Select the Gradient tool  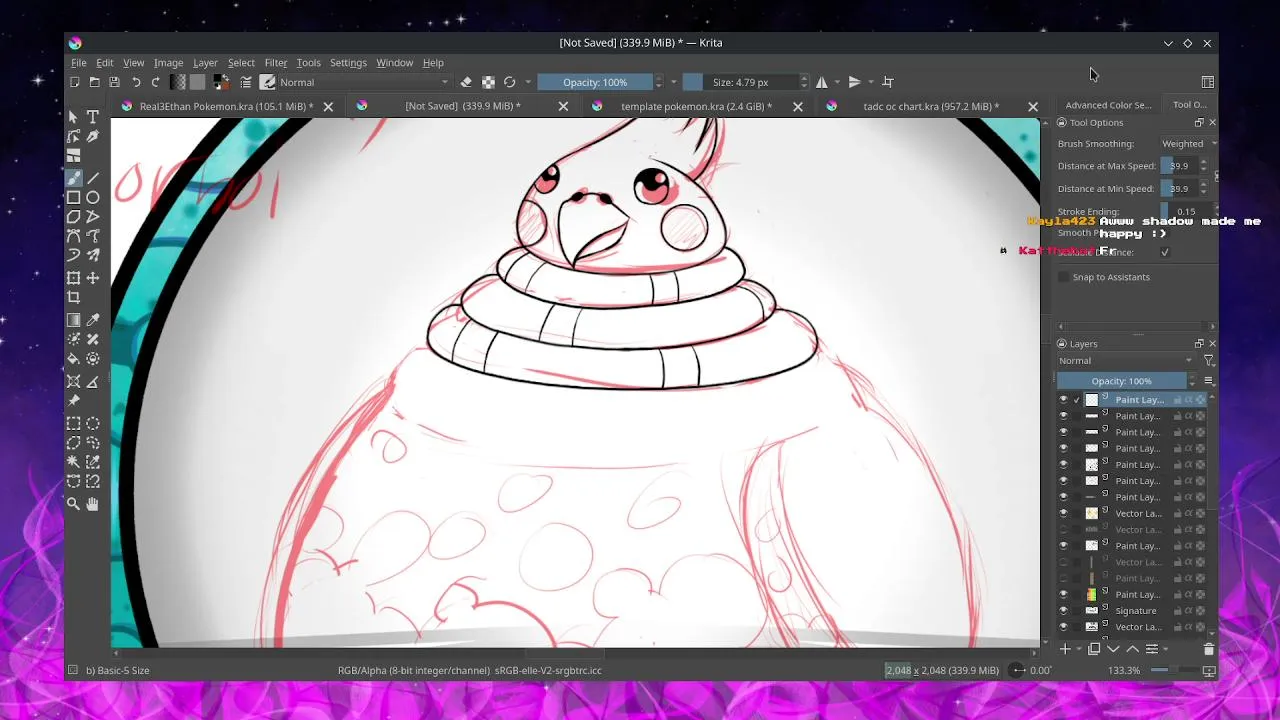tap(74, 320)
